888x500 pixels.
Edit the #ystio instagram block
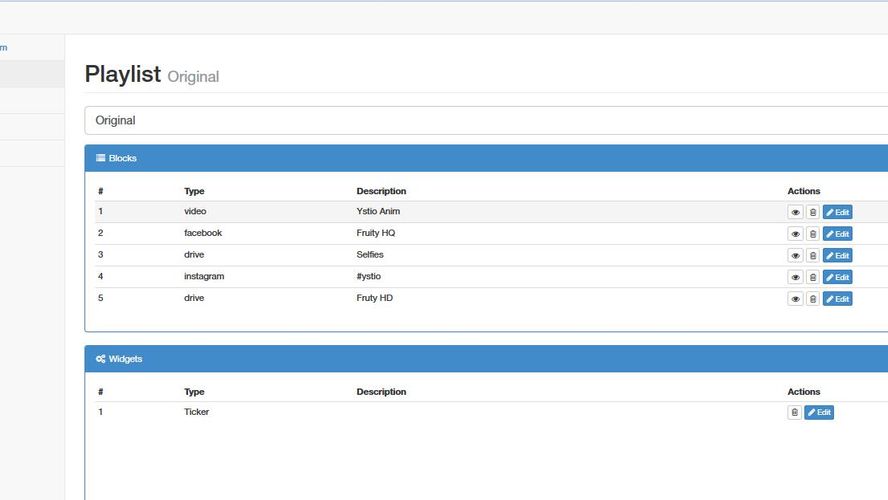(x=838, y=277)
